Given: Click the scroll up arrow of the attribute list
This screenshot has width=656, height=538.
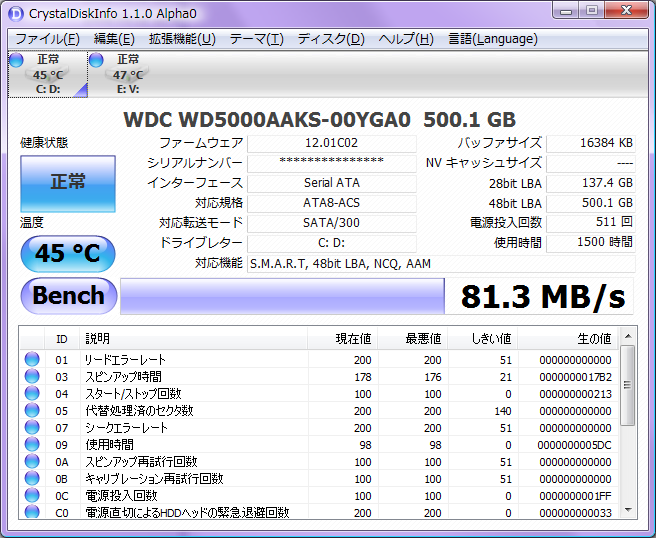Looking at the screenshot, I should click(628, 336).
